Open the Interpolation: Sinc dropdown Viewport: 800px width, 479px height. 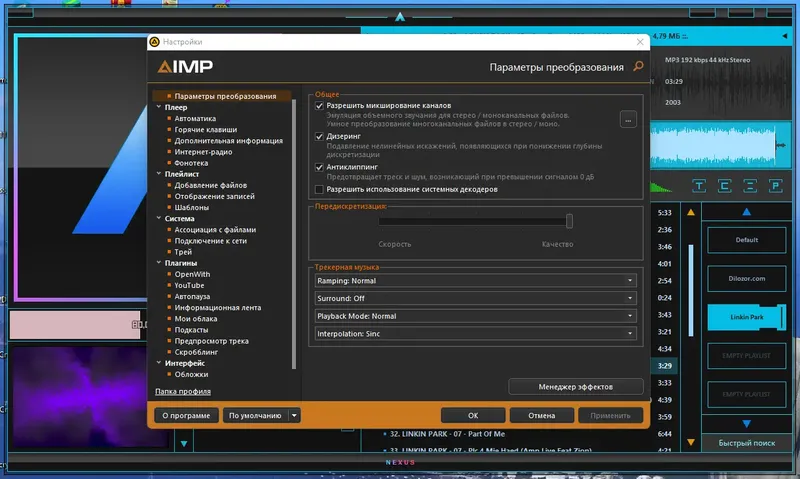476,334
